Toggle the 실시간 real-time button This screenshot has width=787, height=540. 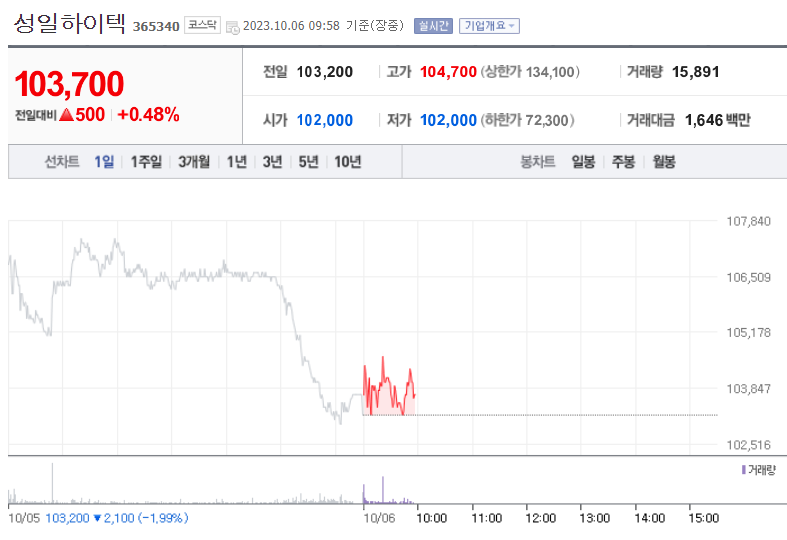click(433, 26)
